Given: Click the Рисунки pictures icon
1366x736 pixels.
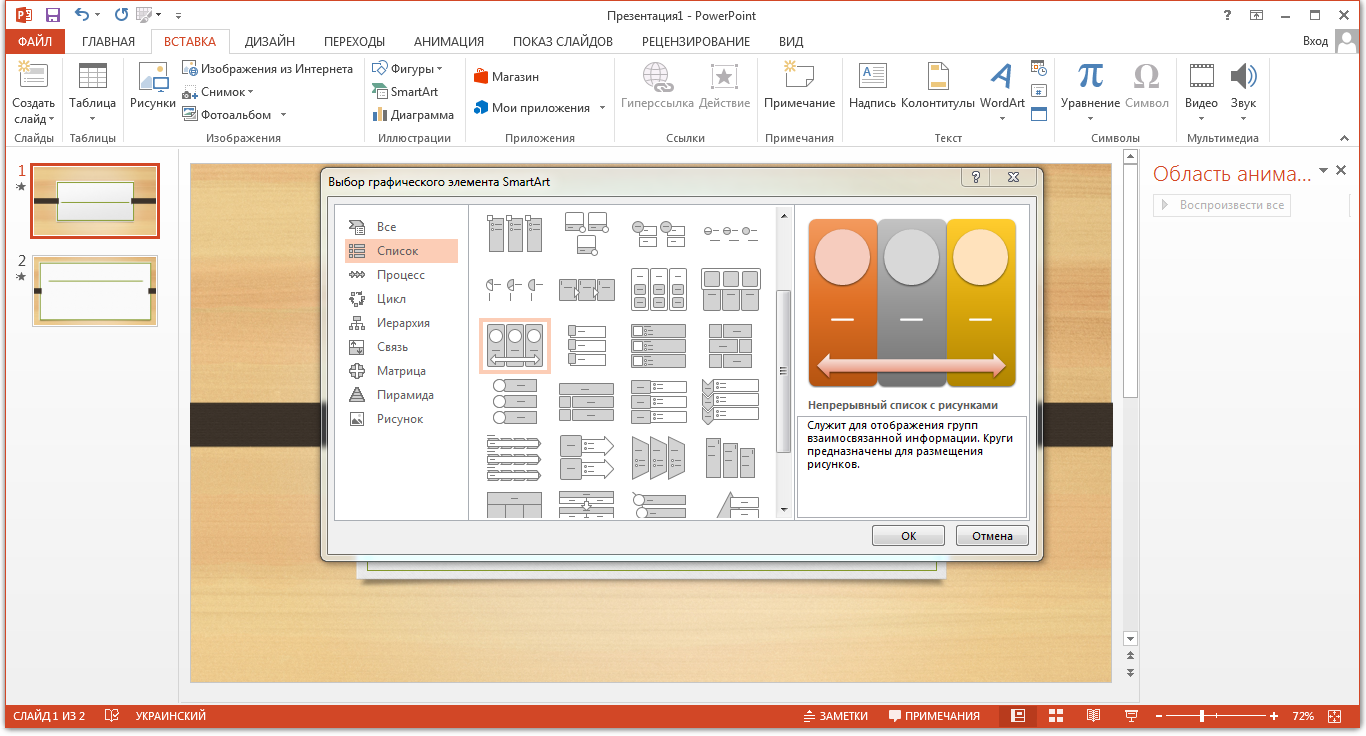Looking at the screenshot, I should (x=153, y=78).
